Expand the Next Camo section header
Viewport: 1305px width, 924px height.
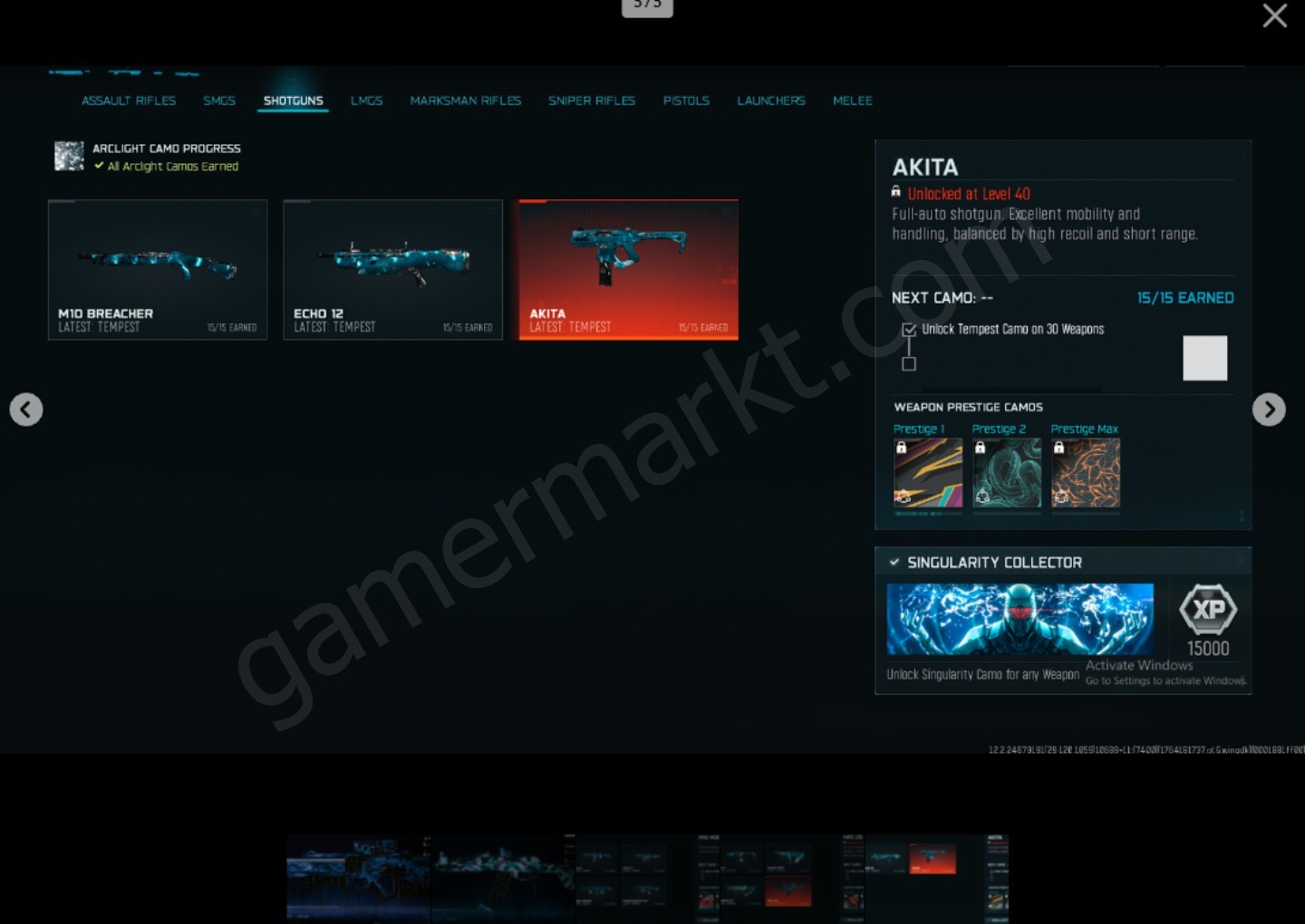click(x=942, y=298)
